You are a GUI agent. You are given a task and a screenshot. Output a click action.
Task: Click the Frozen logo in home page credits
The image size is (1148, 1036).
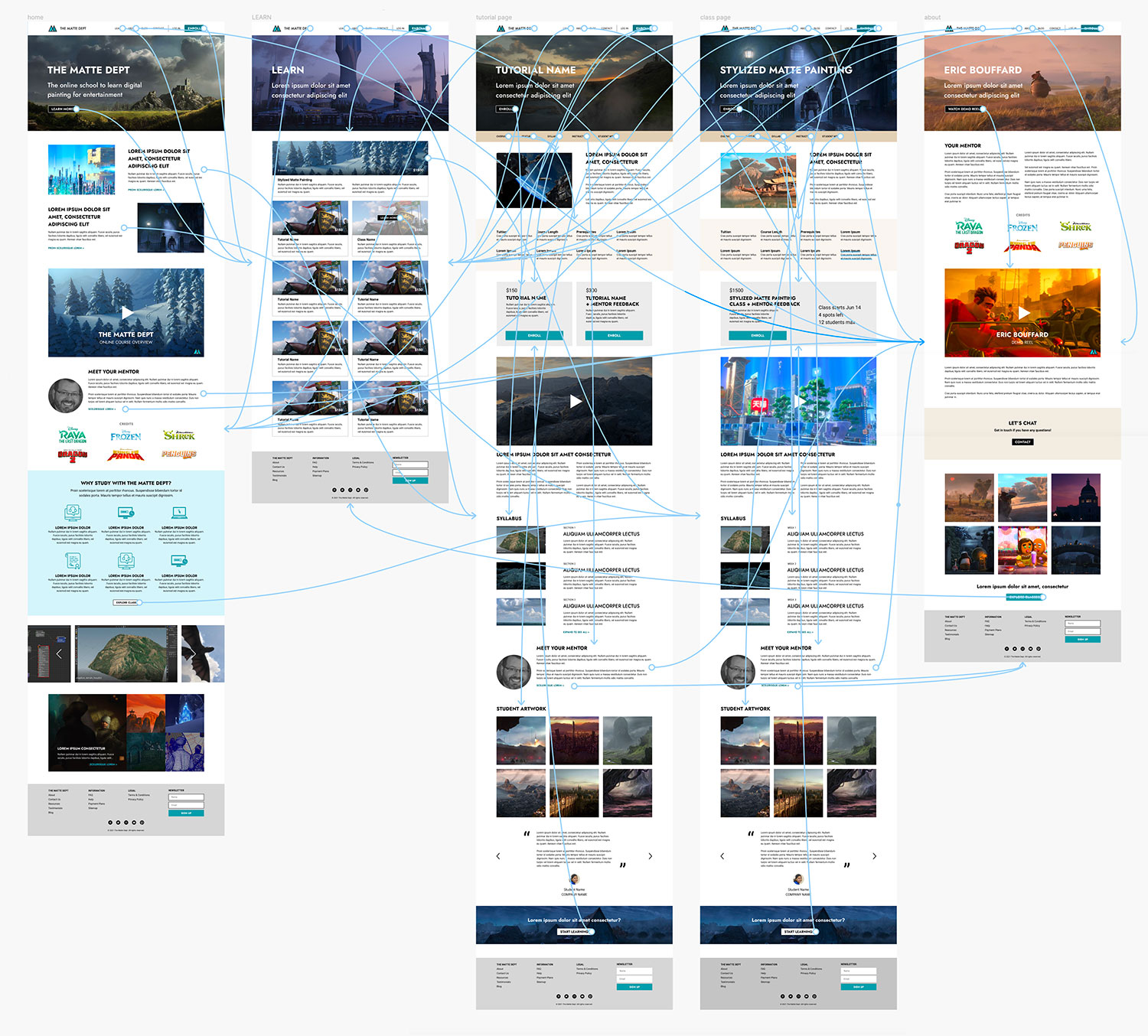click(x=126, y=435)
